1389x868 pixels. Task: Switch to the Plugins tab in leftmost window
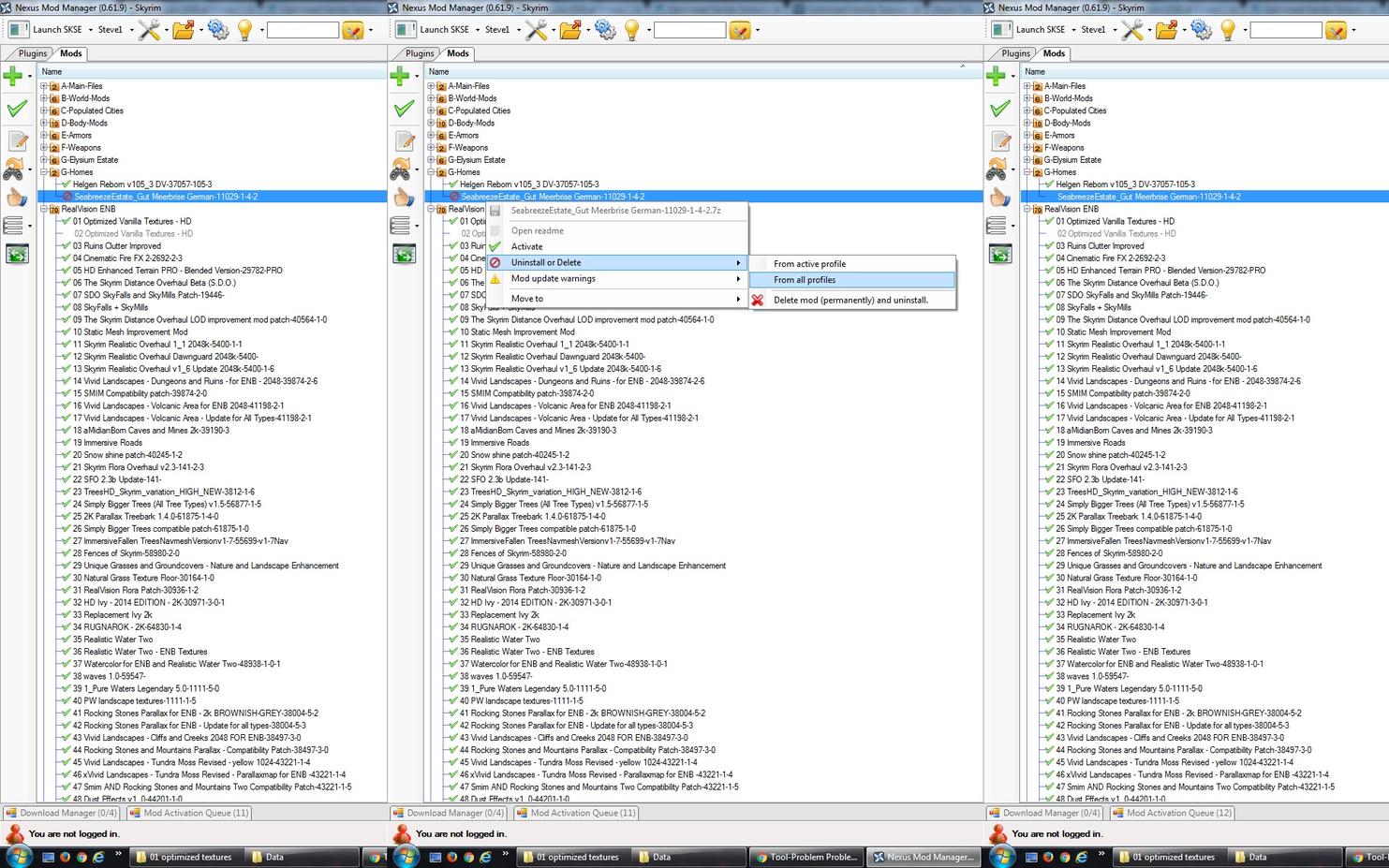pyautogui.click(x=33, y=53)
